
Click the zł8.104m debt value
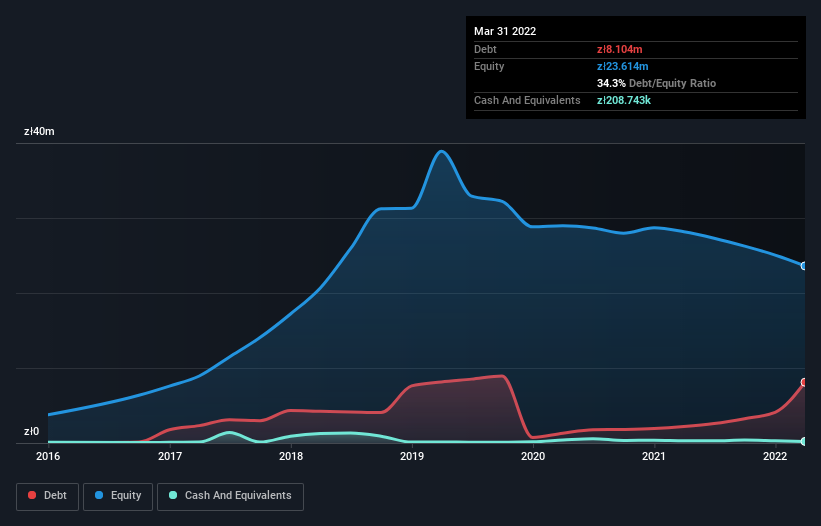(x=619, y=49)
